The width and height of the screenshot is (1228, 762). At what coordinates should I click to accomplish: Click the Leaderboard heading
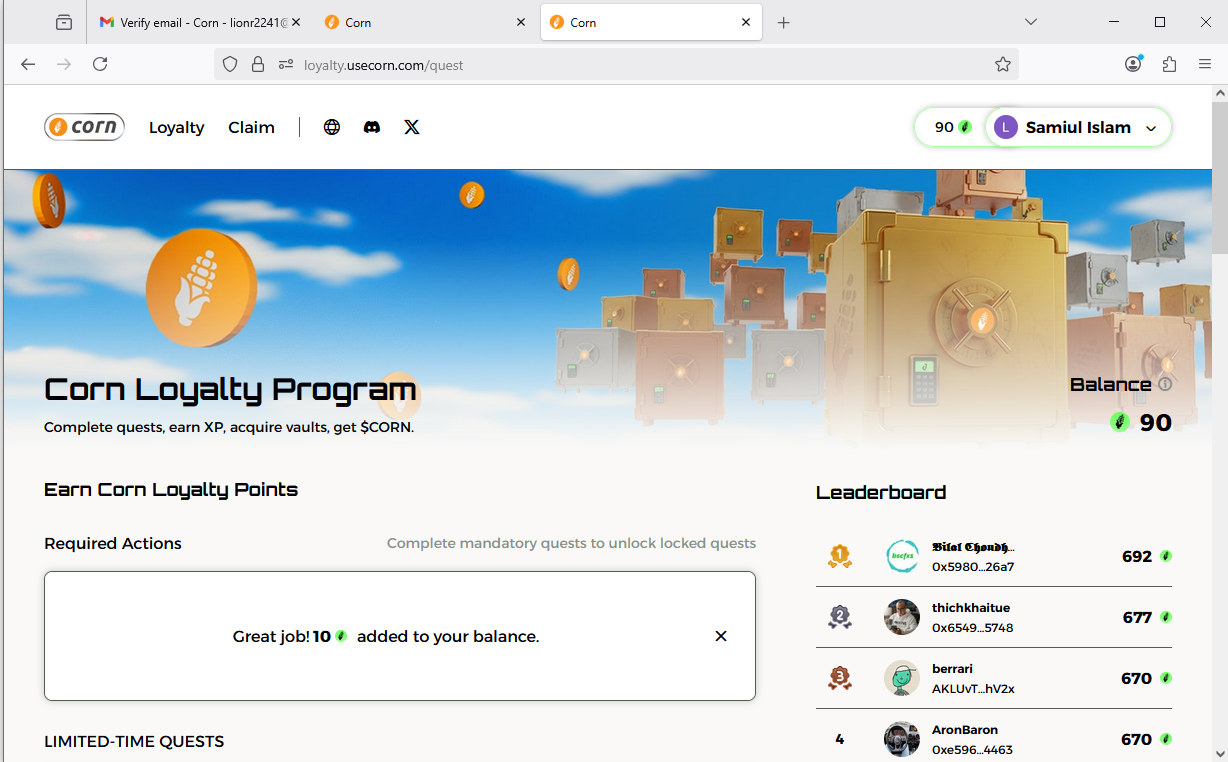pos(881,492)
